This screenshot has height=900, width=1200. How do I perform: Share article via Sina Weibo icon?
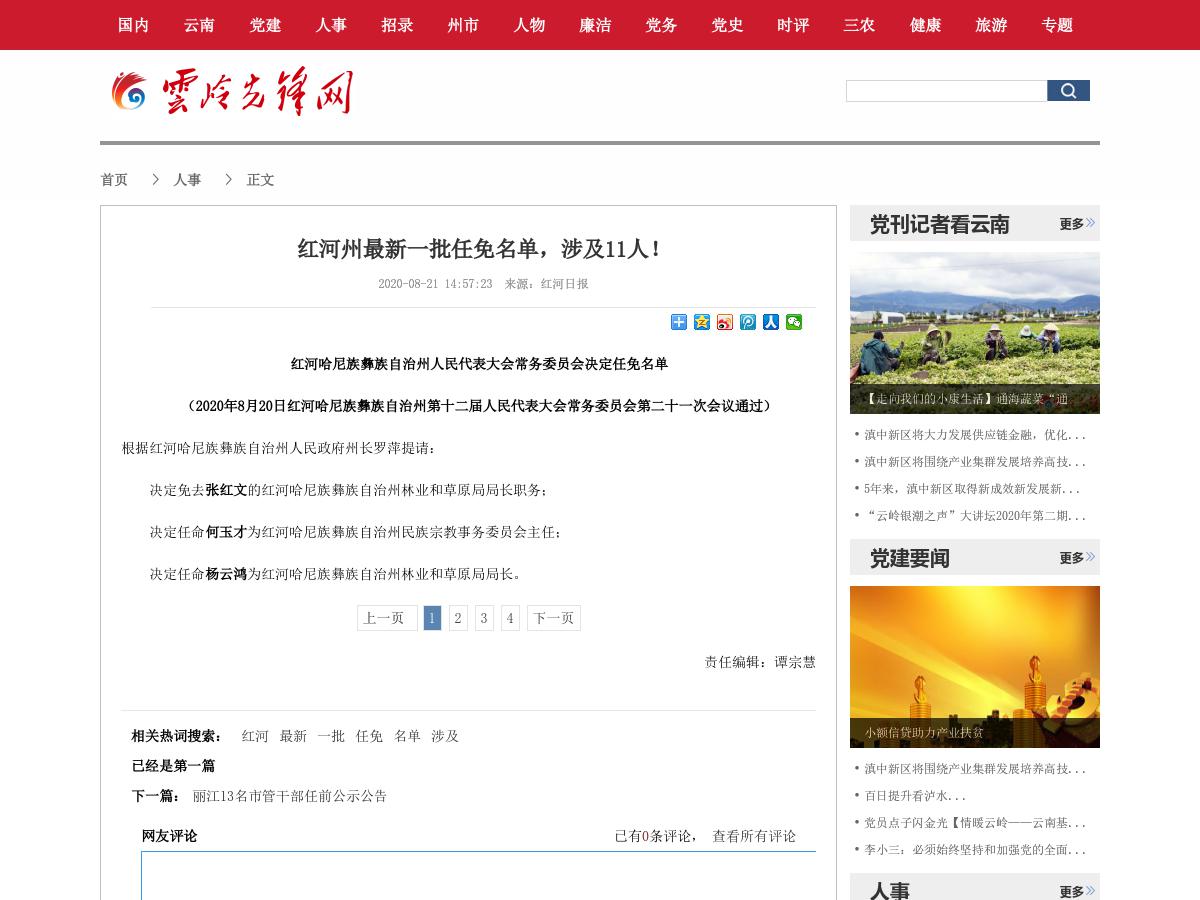tap(725, 322)
